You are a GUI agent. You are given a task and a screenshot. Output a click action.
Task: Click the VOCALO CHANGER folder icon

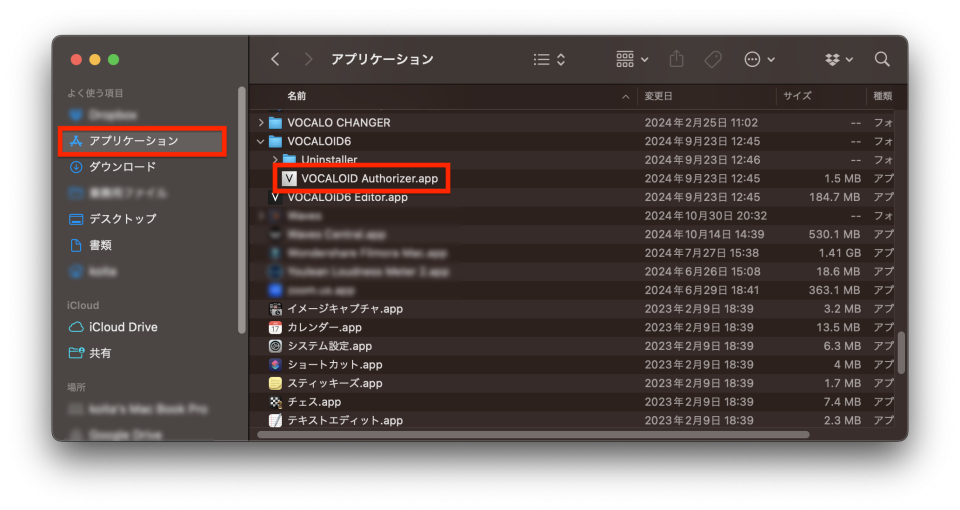276,122
